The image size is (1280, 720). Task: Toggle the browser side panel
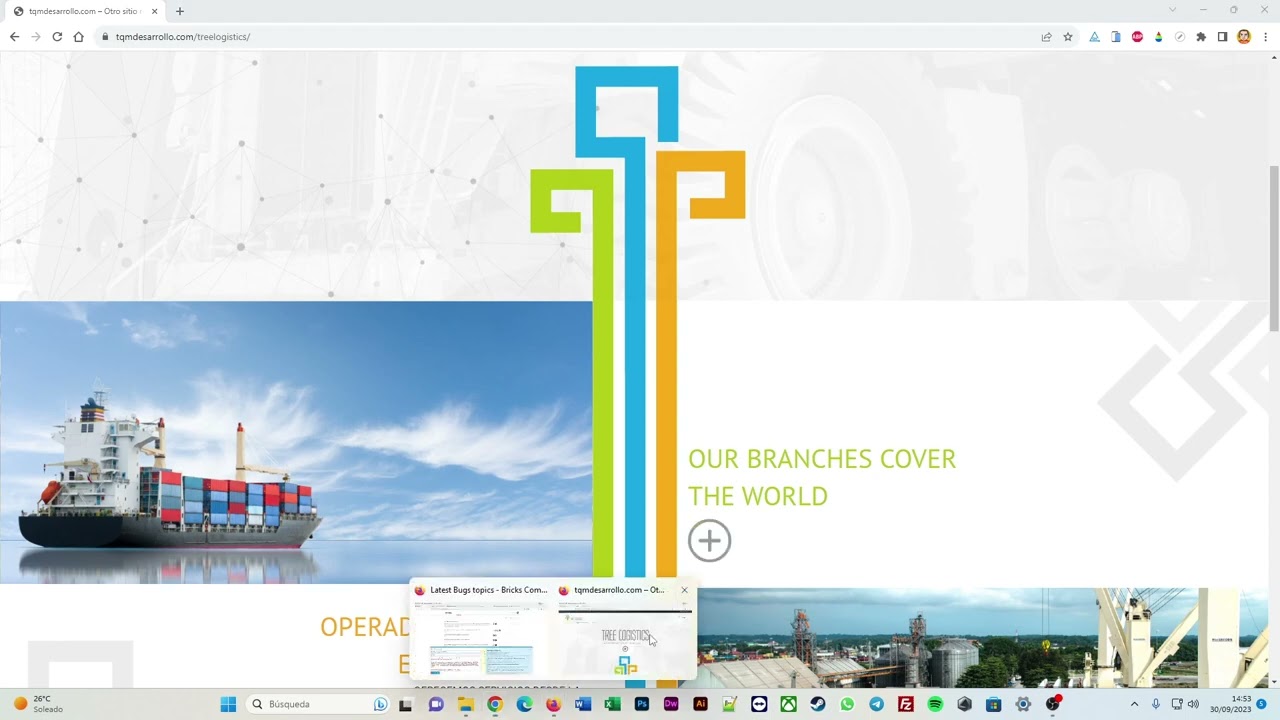pos(1222,37)
